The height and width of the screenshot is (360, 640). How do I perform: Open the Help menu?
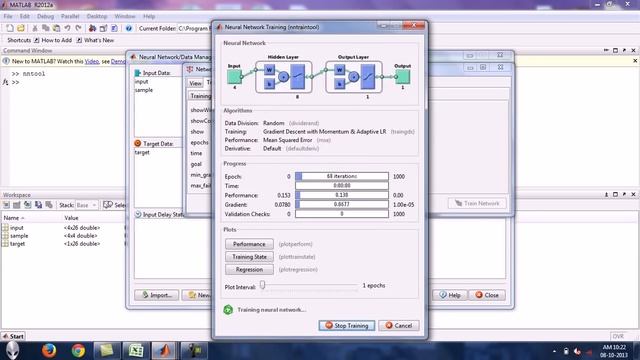(149, 16)
